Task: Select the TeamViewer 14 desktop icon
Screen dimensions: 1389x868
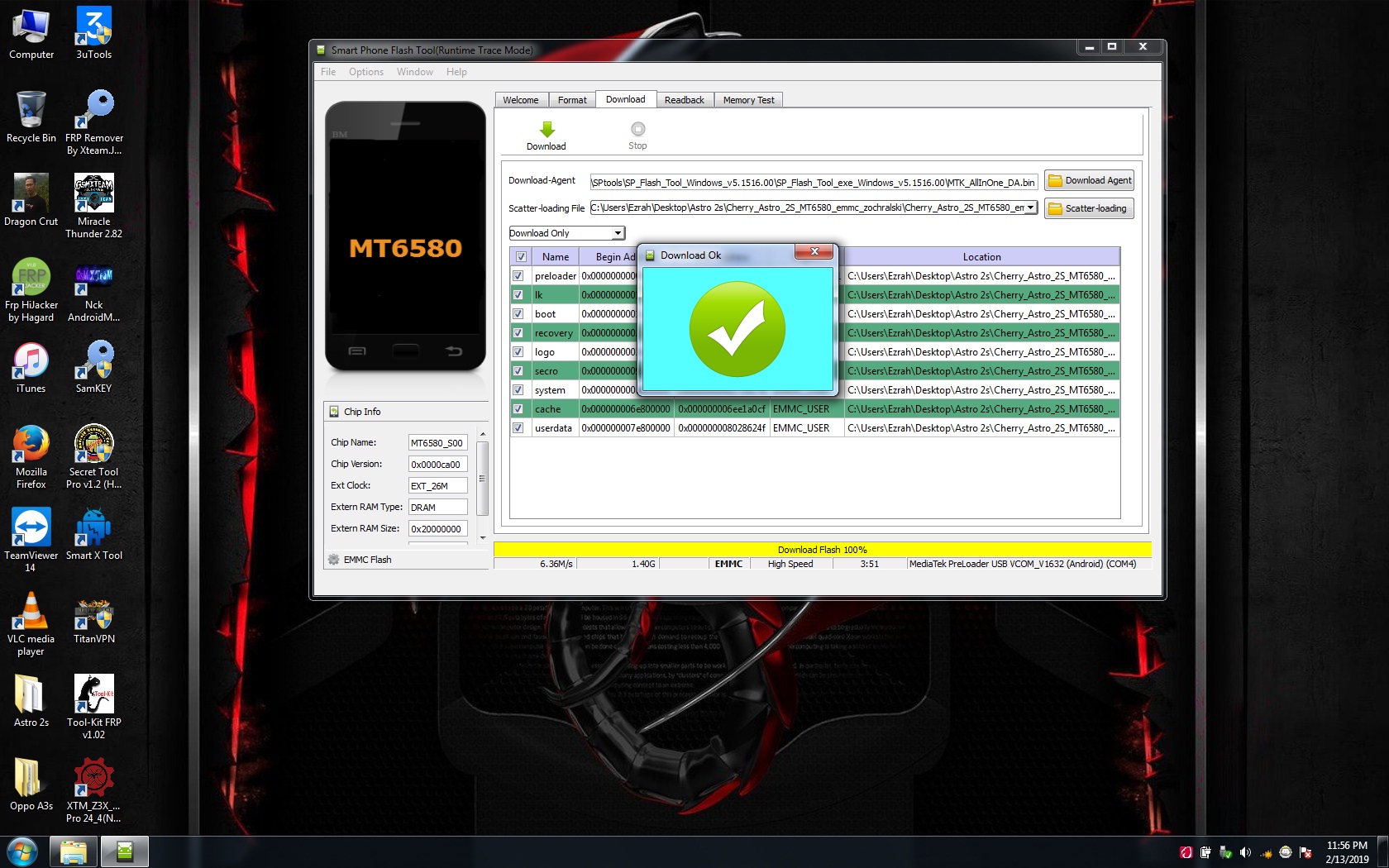Action: (x=31, y=540)
